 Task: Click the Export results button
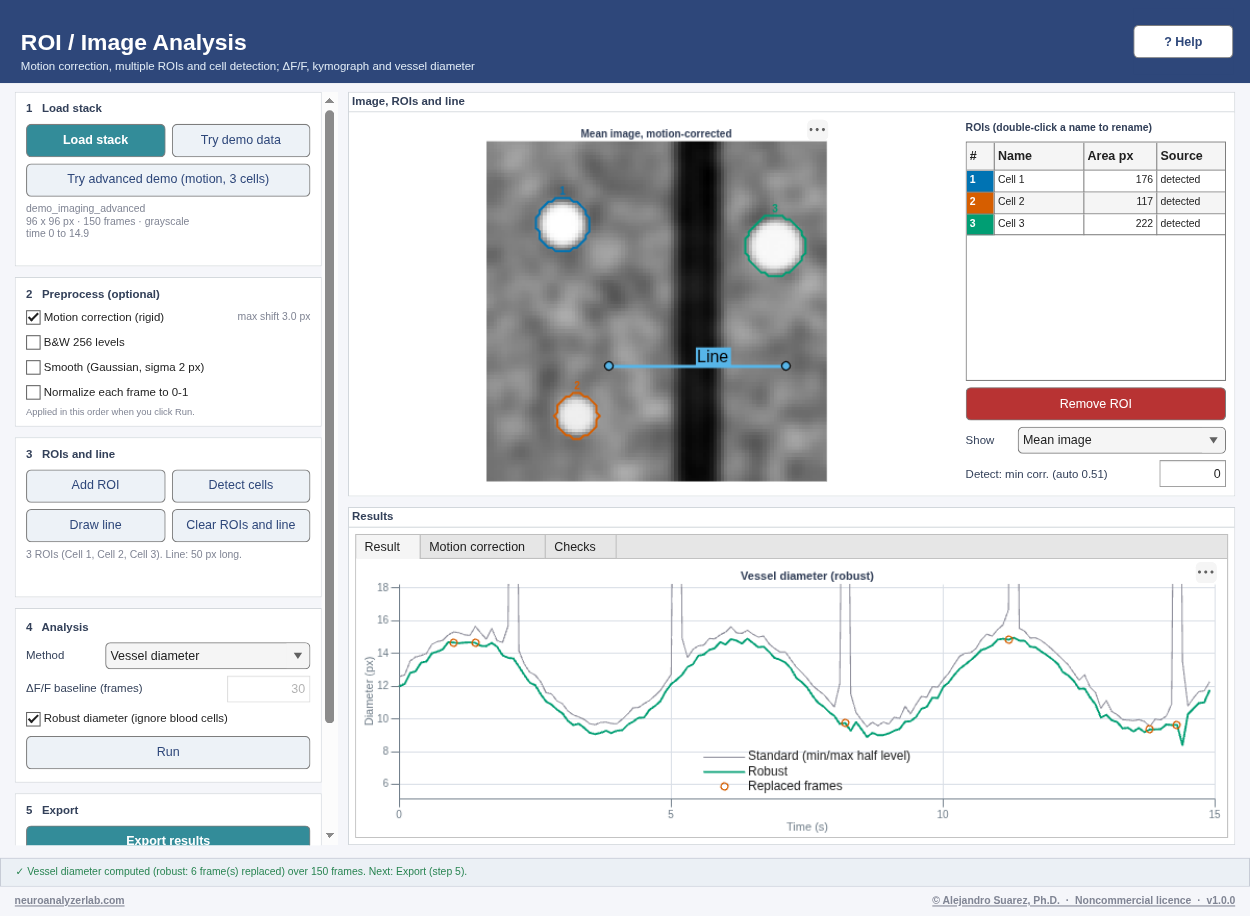[168, 836]
